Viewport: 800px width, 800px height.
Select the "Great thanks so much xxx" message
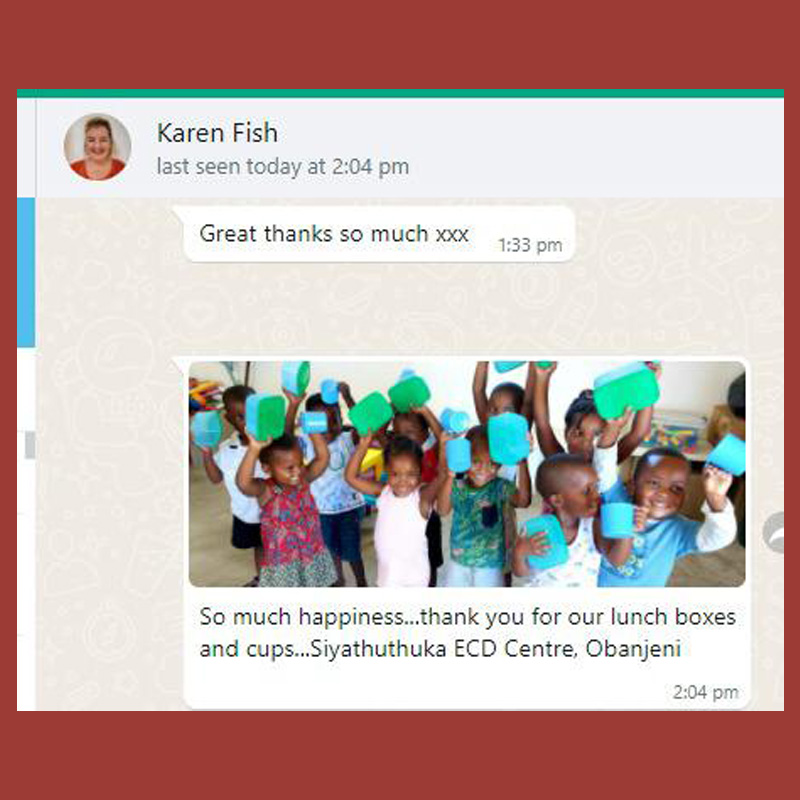pos(334,234)
